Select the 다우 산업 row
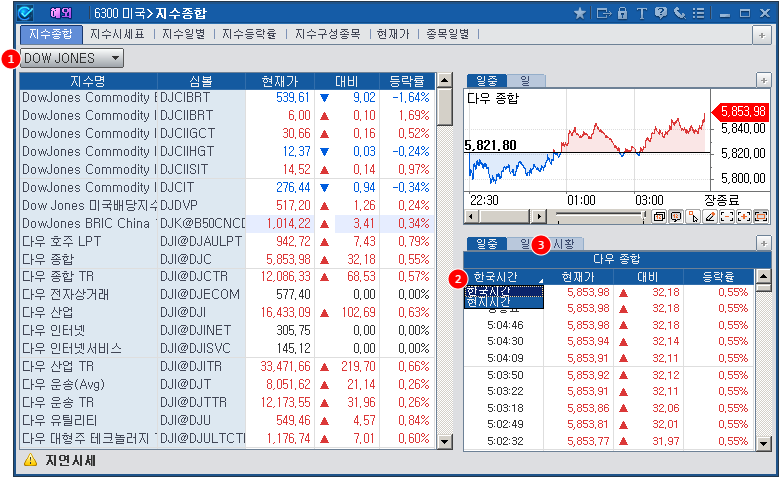The width and height of the screenshot is (780, 478). [227, 312]
